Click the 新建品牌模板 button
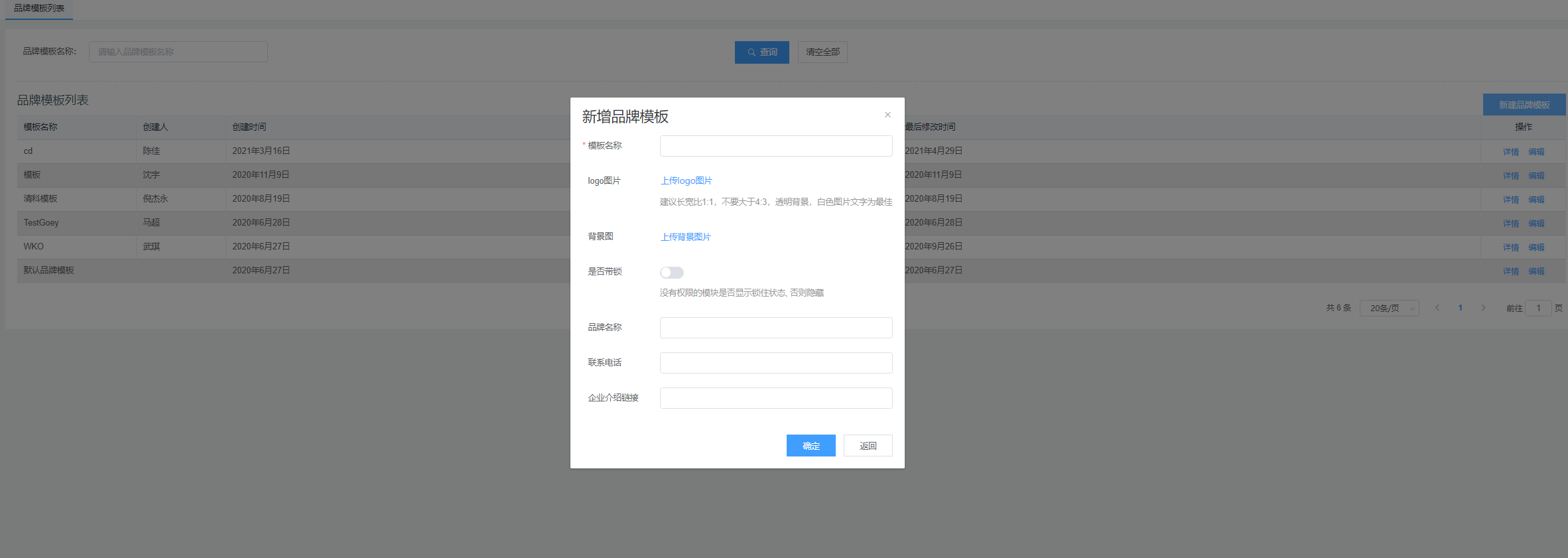 [1524, 105]
